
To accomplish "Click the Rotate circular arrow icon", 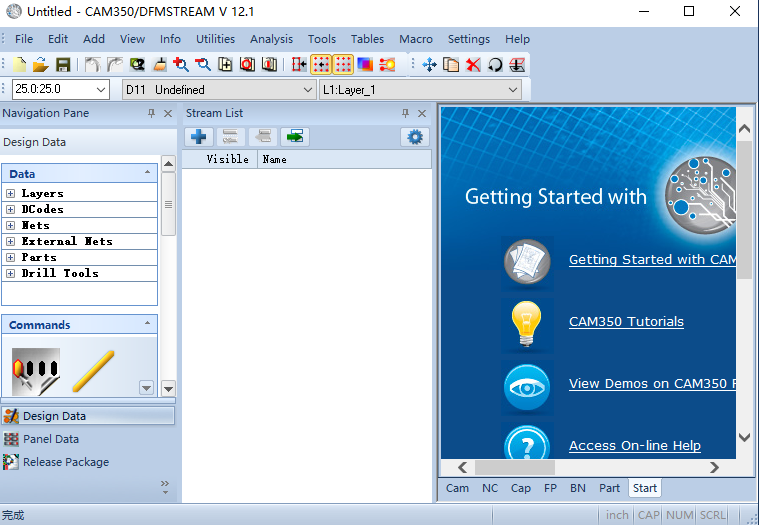I will point(495,64).
